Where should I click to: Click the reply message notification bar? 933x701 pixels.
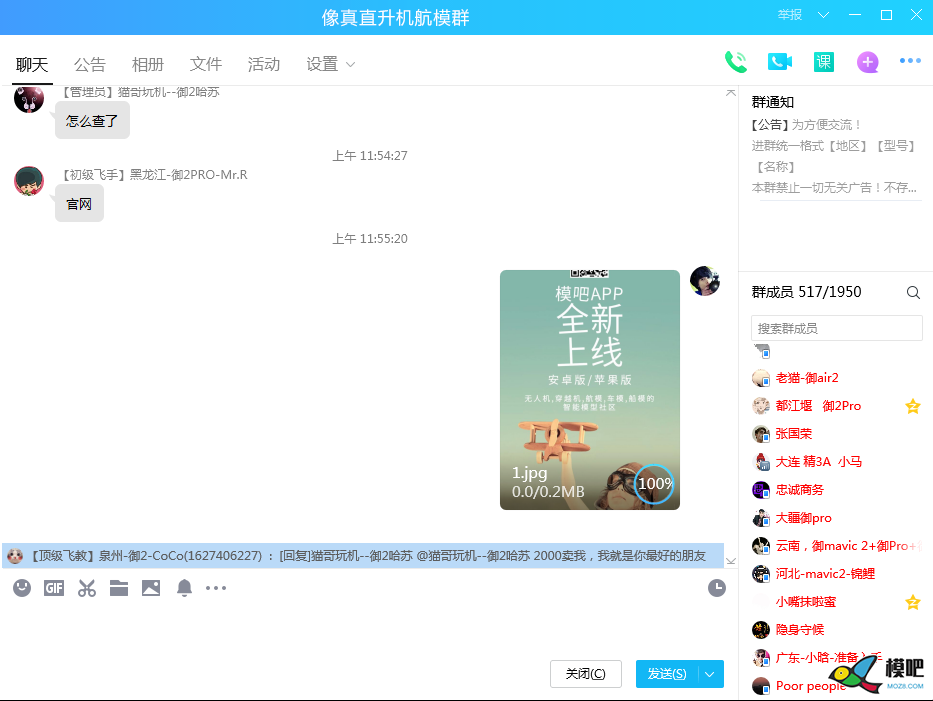(363, 556)
